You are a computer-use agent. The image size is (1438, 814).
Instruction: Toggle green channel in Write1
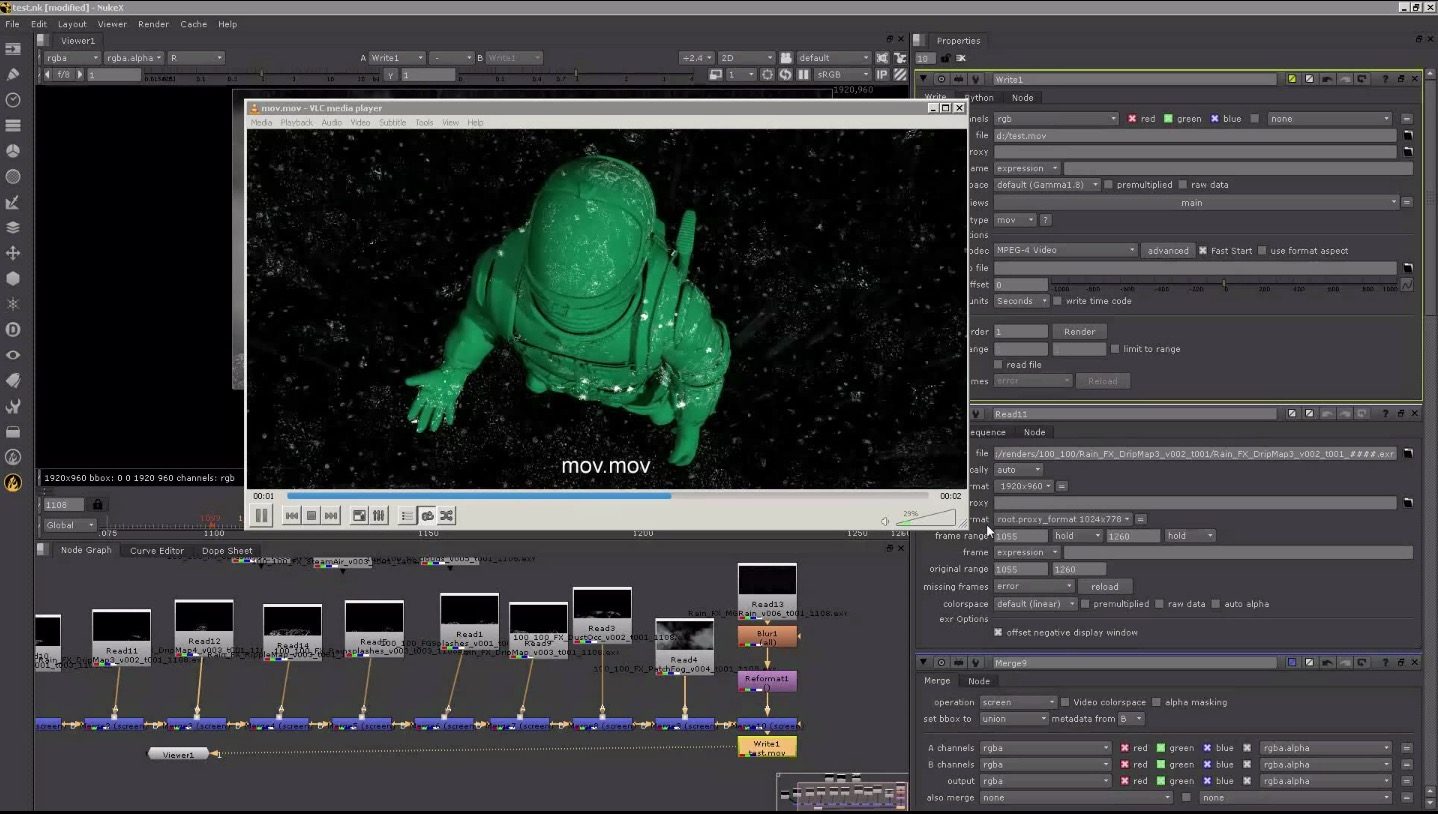point(1167,118)
